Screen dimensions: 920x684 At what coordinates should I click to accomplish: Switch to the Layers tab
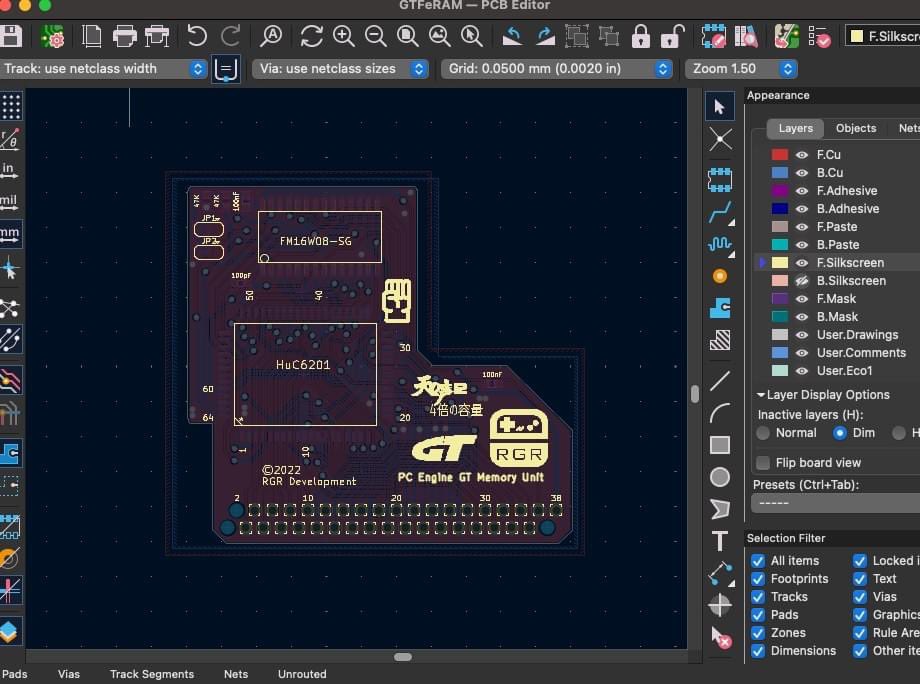(796, 128)
